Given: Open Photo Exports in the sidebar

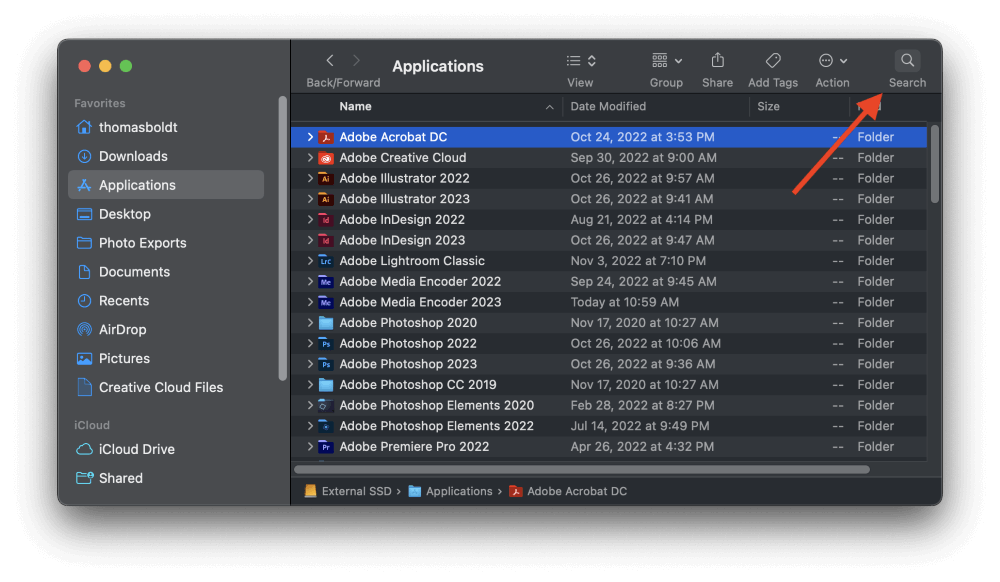Looking at the screenshot, I should 166,243.
